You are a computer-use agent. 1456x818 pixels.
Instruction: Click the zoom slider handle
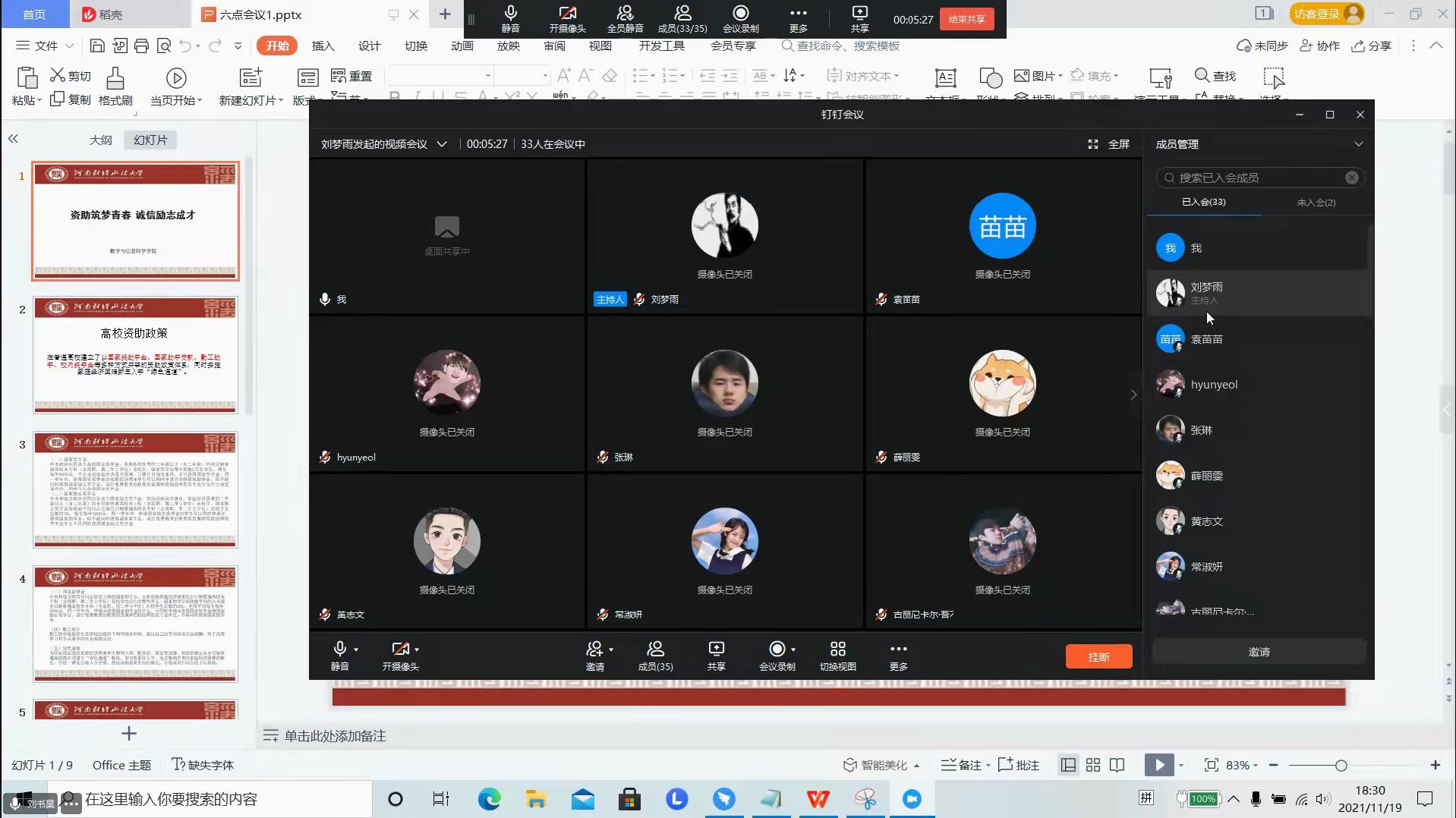[1341, 766]
